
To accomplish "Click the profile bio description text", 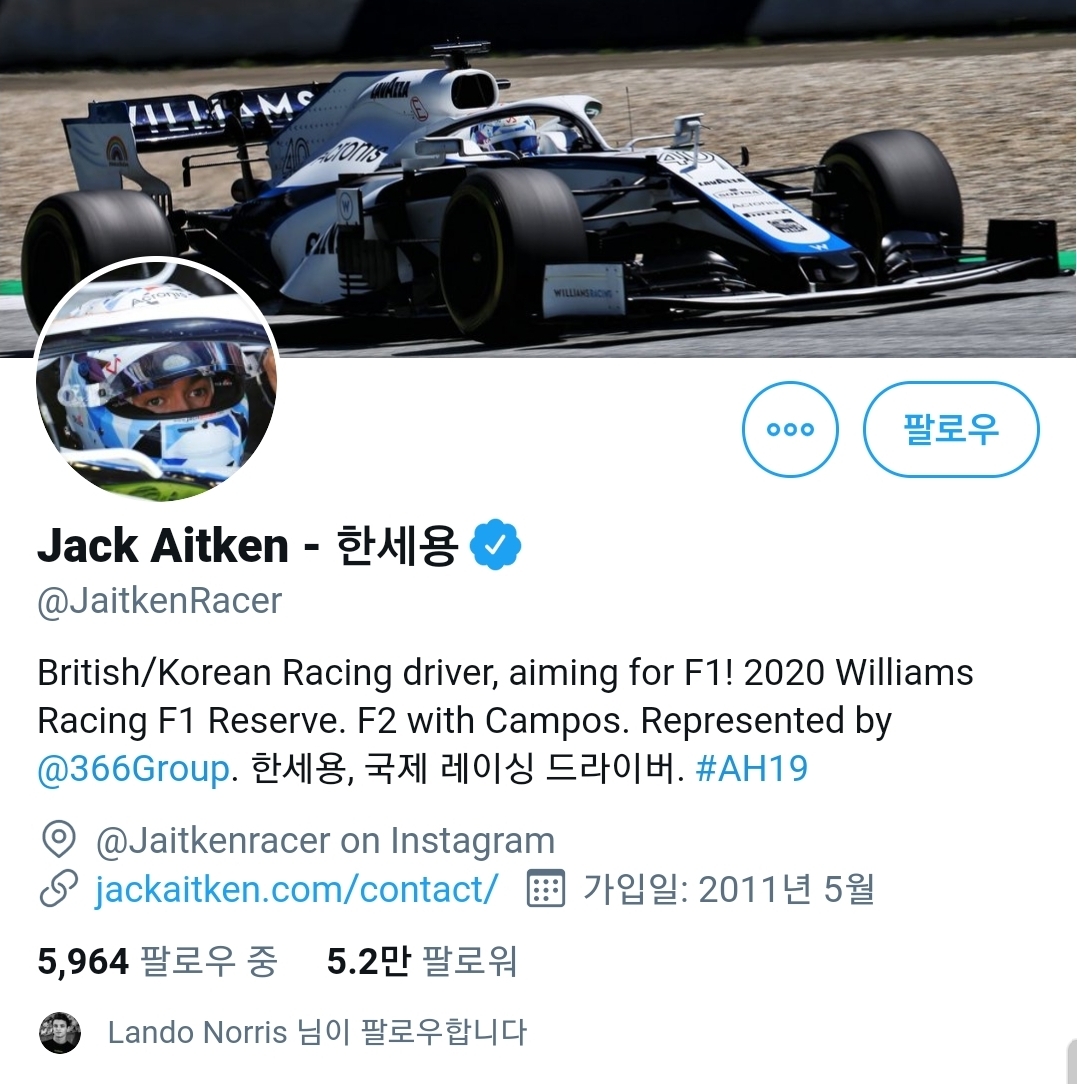I will (x=505, y=720).
